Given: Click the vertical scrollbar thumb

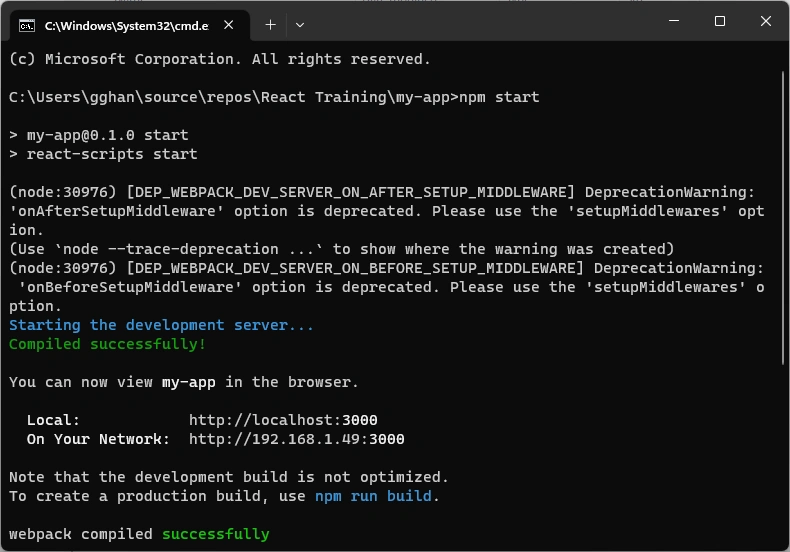Looking at the screenshot, I should coord(783,218).
